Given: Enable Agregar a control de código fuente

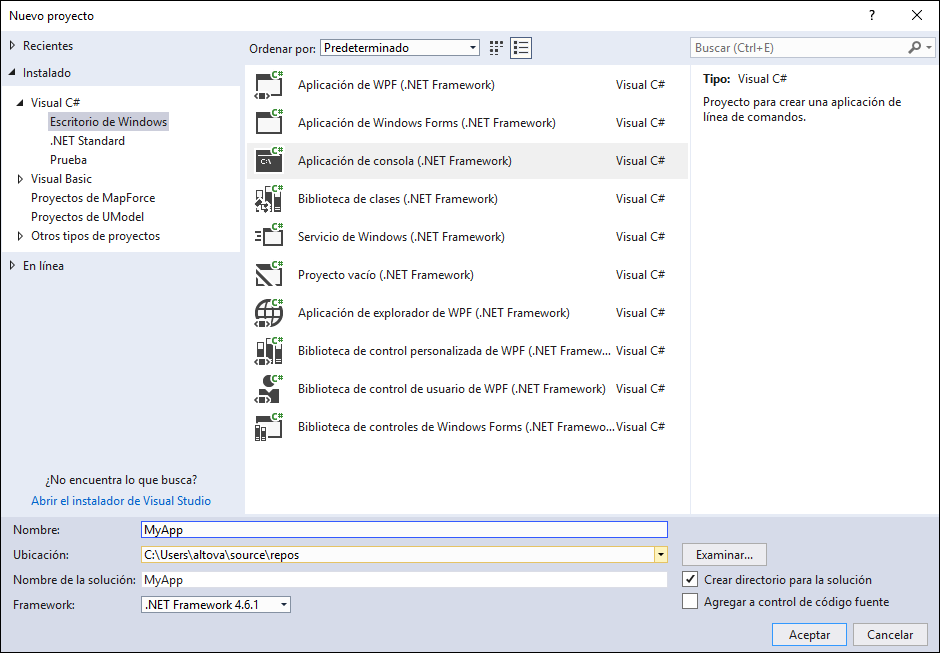Looking at the screenshot, I should tap(690, 602).
